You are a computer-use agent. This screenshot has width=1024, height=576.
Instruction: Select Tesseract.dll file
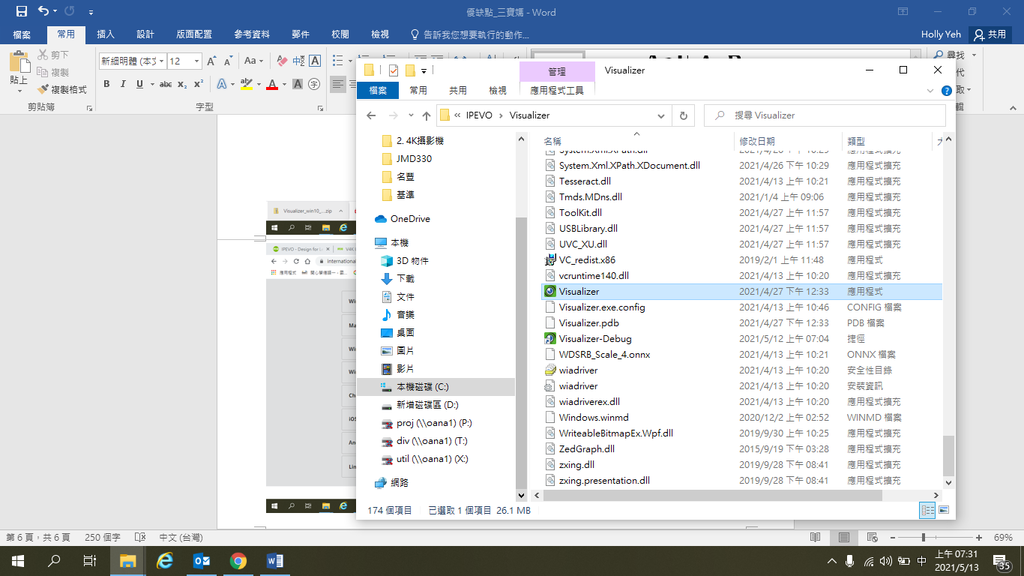[x=584, y=181]
